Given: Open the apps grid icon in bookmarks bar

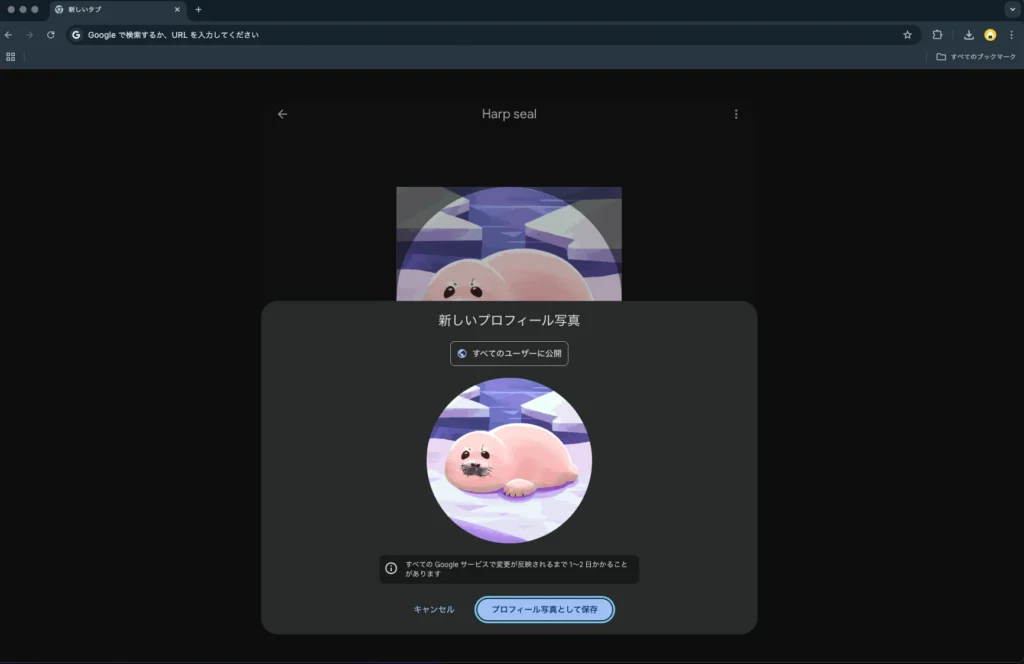Looking at the screenshot, I should coord(11,57).
